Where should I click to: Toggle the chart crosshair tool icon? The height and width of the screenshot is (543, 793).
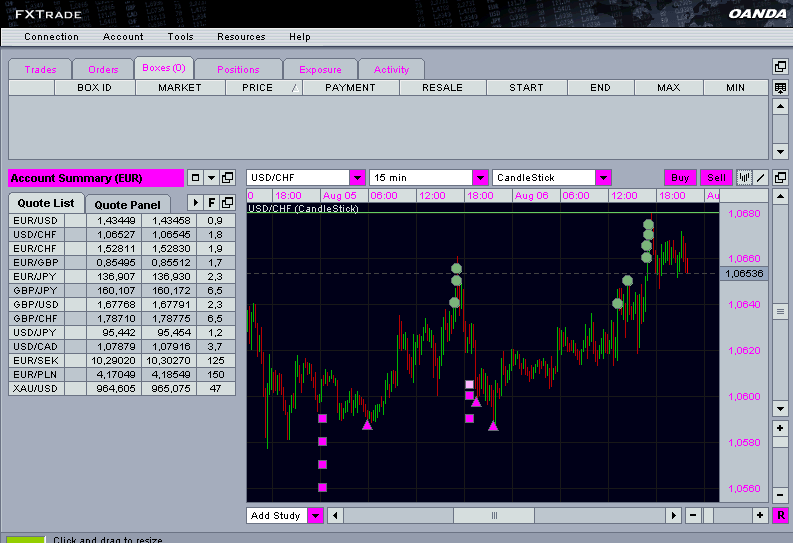click(744, 177)
